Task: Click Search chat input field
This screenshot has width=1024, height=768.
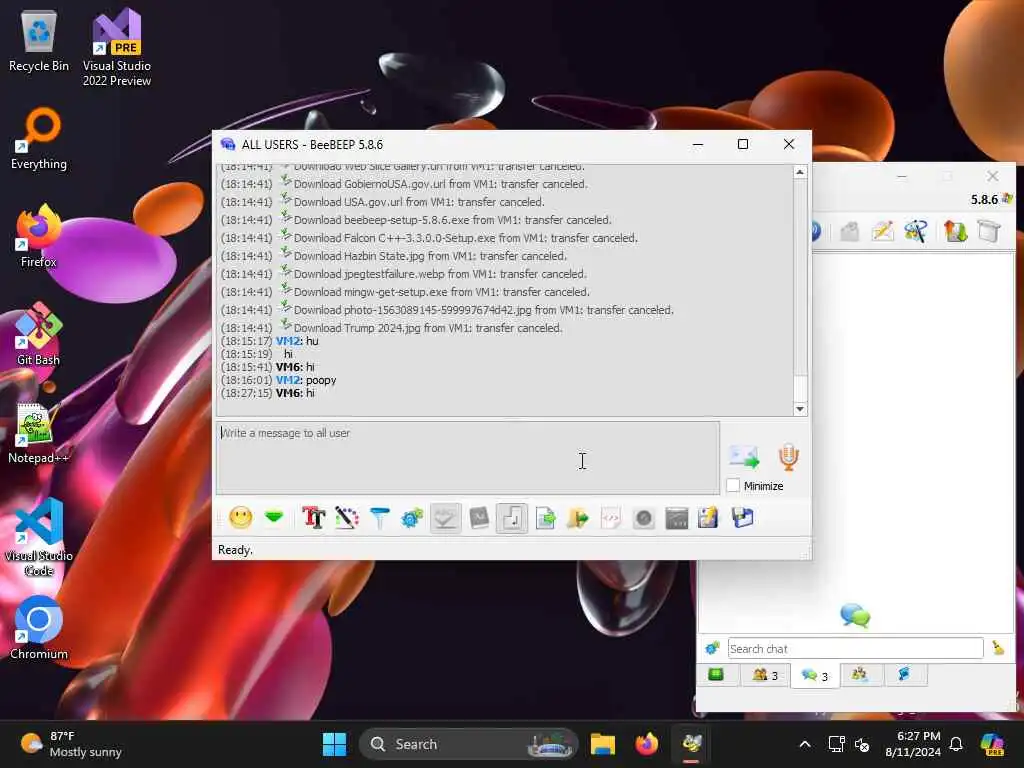Action: pyautogui.click(x=855, y=648)
